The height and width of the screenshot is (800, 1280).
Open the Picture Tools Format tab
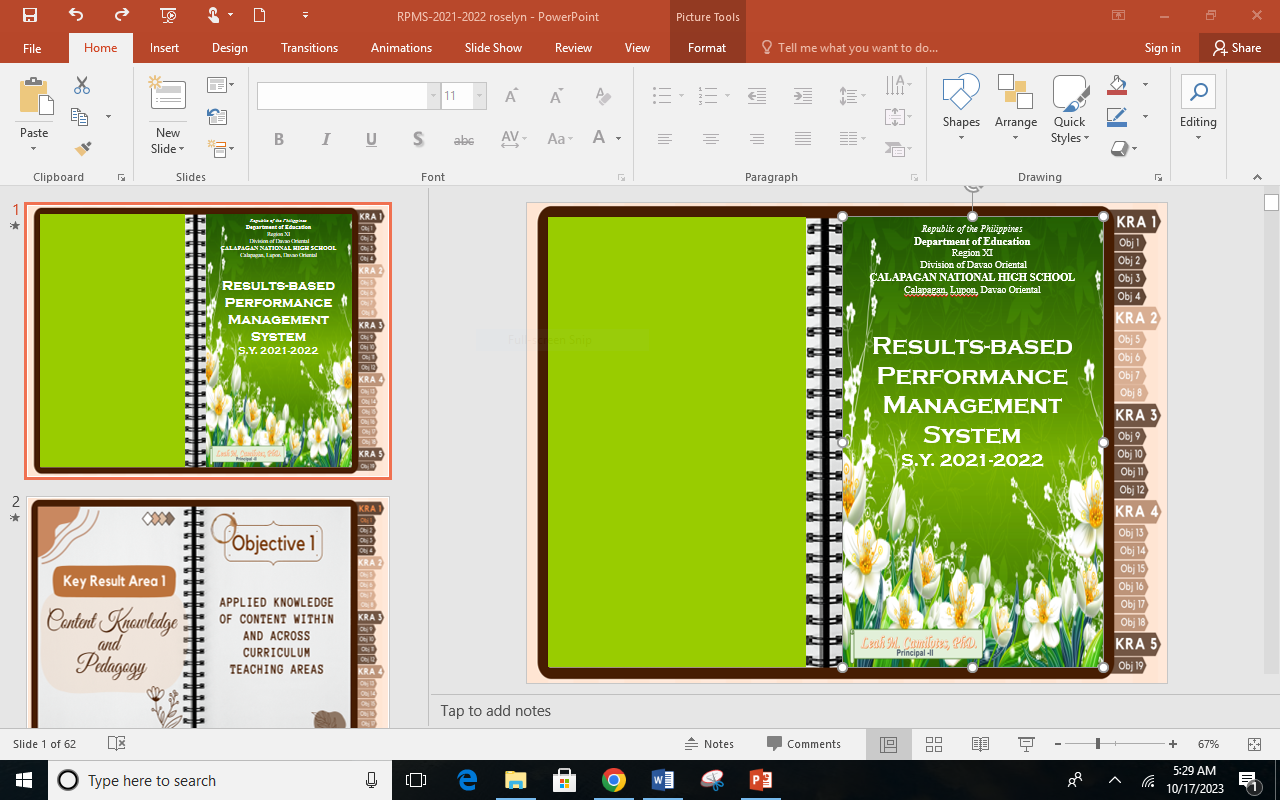coord(707,47)
